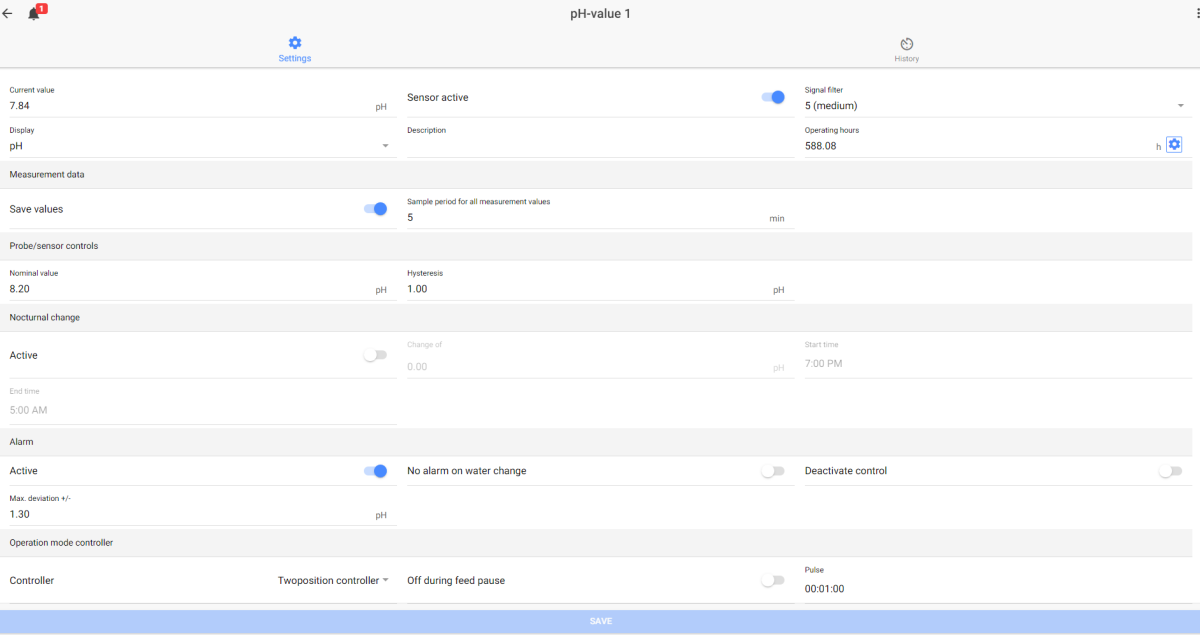Open notifications bell with badge

click(x=35, y=13)
